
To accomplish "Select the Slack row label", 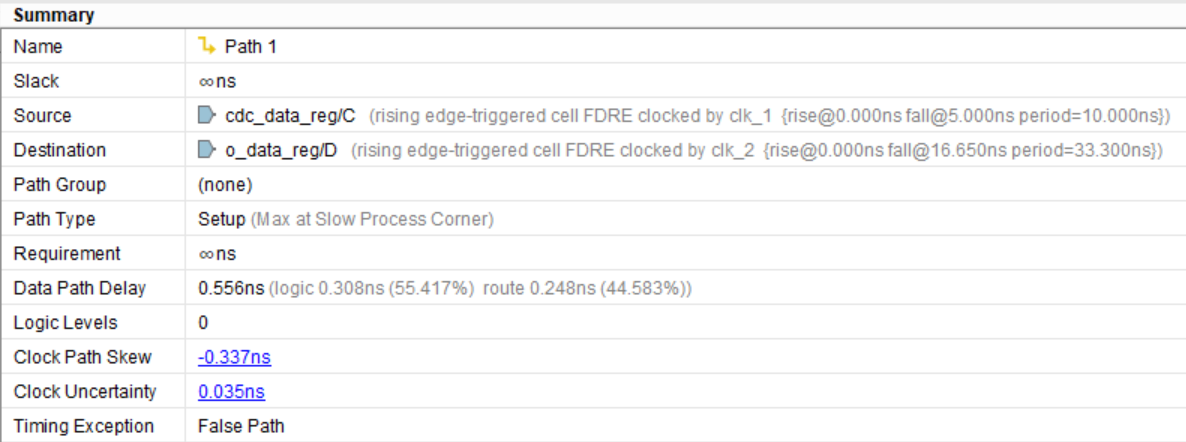I will tap(36, 81).
